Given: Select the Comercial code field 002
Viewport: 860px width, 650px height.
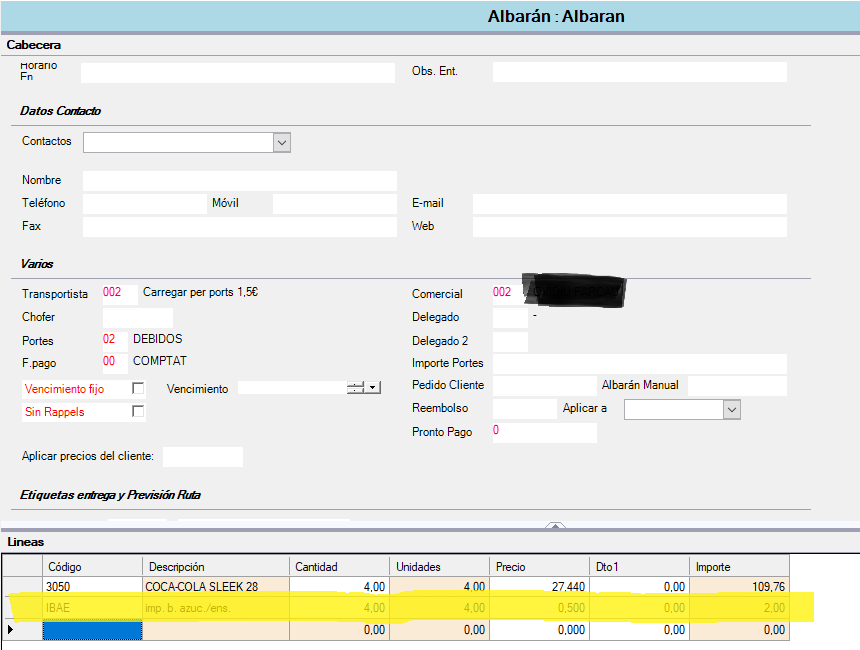Looking at the screenshot, I should (x=507, y=293).
